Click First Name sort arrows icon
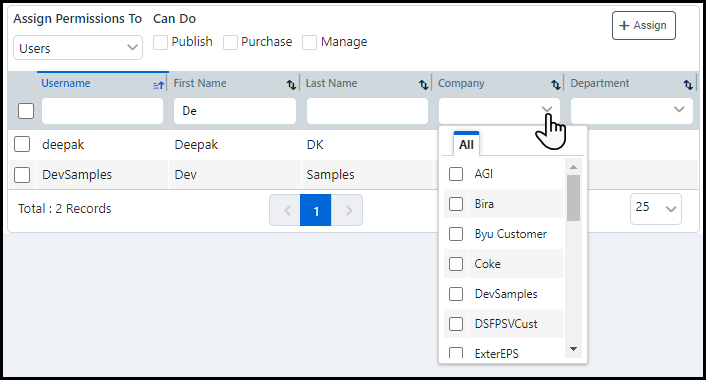 [x=291, y=84]
